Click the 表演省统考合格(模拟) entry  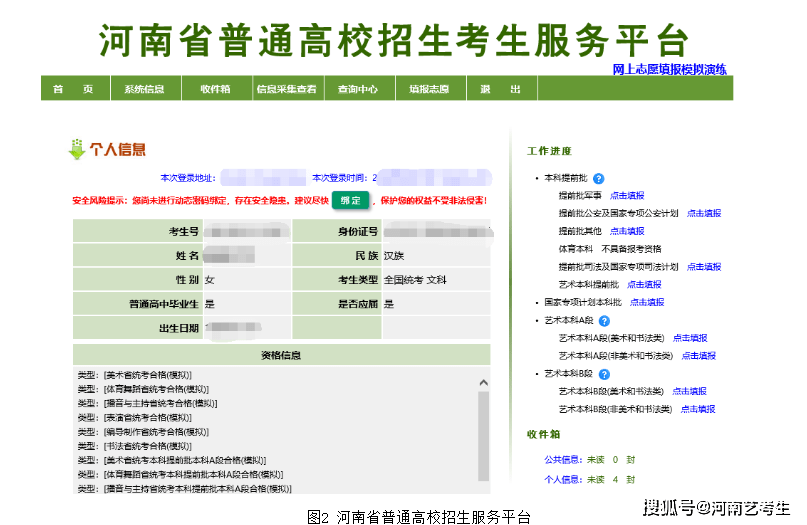pyautogui.click(x=148, y=417)
